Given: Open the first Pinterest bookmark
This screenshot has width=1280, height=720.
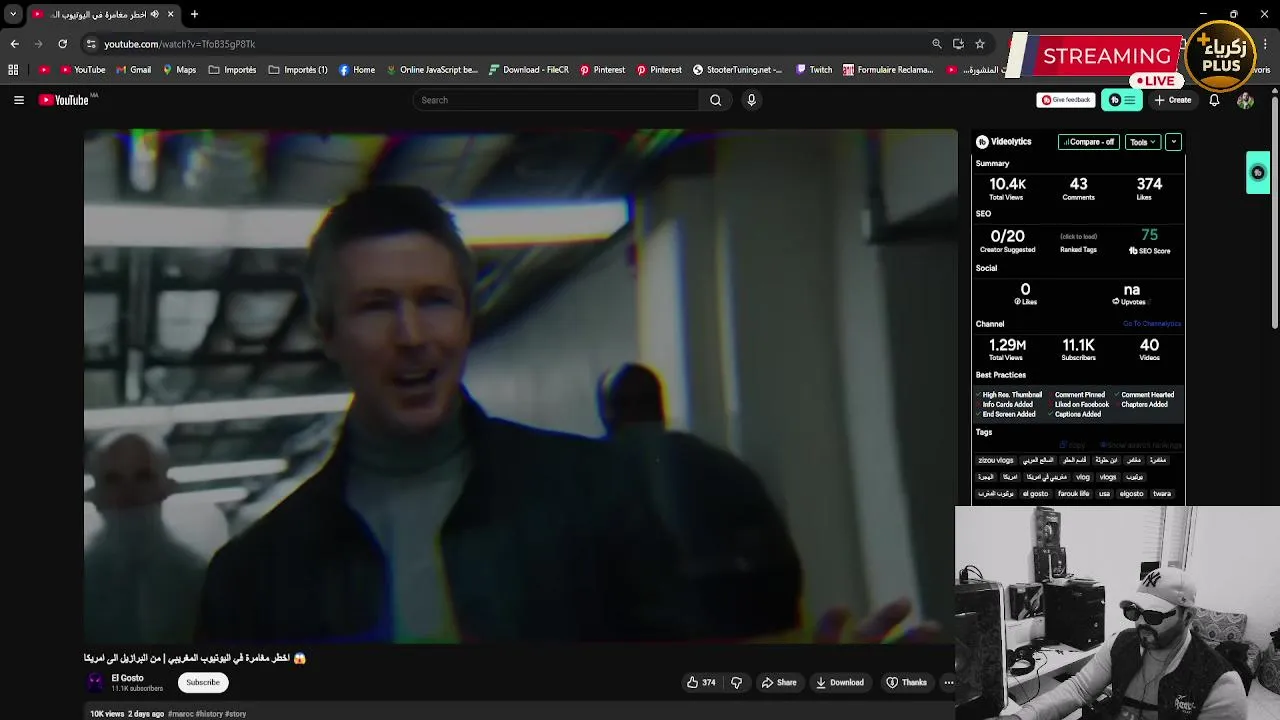Looking at the screenshot, I should pos(602,70).
